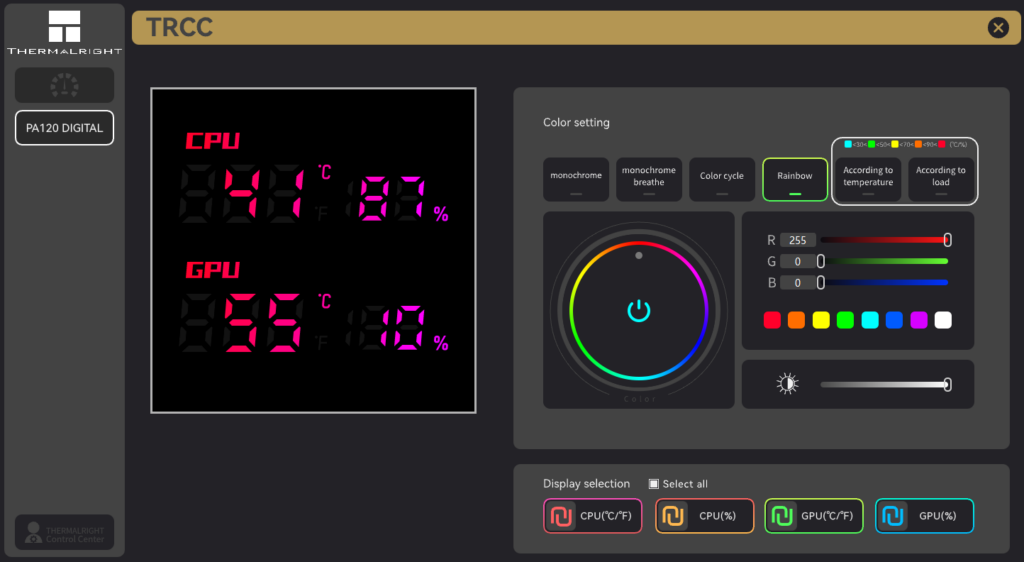Select monochrome color mode
This screenshot has height=562, width=1024.
pos(576,180)
